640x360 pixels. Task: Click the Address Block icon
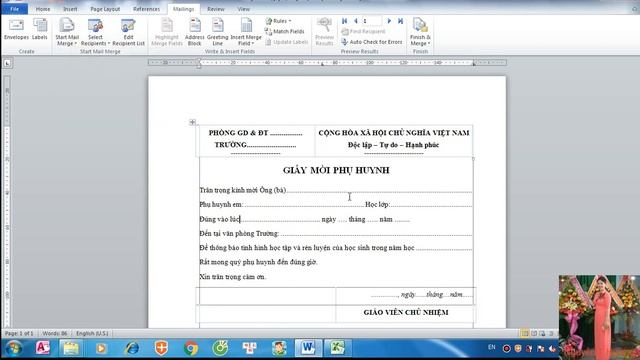[x=194, y=32]
